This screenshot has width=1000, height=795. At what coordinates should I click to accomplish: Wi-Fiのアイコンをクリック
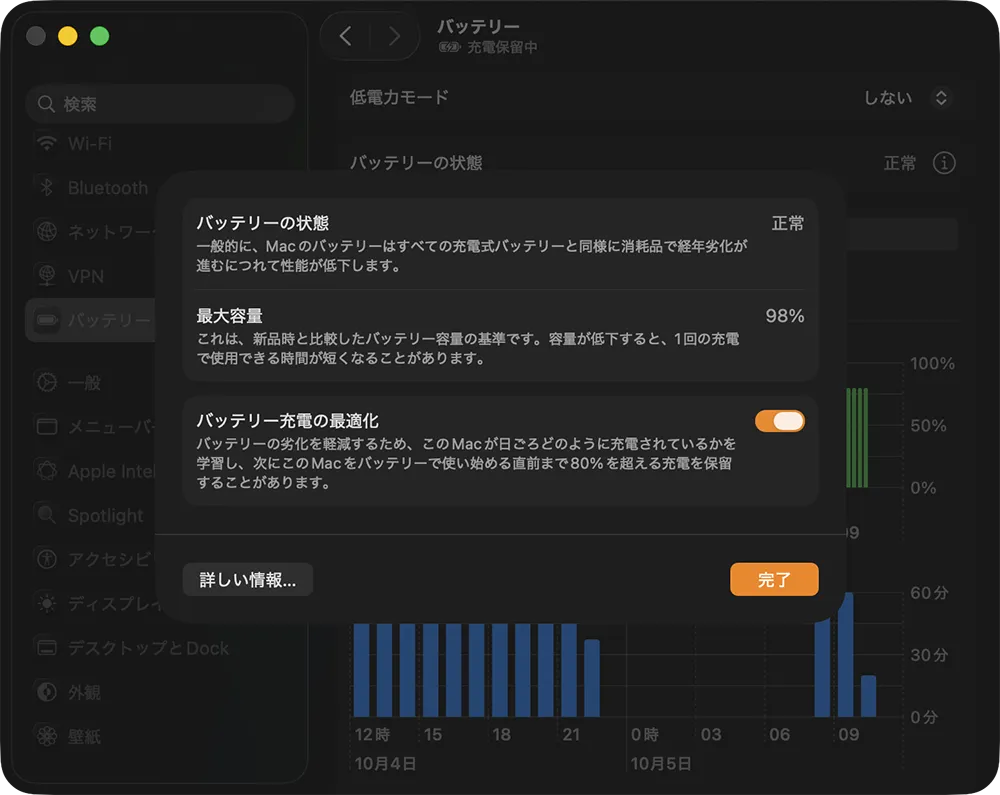[47, 144]
